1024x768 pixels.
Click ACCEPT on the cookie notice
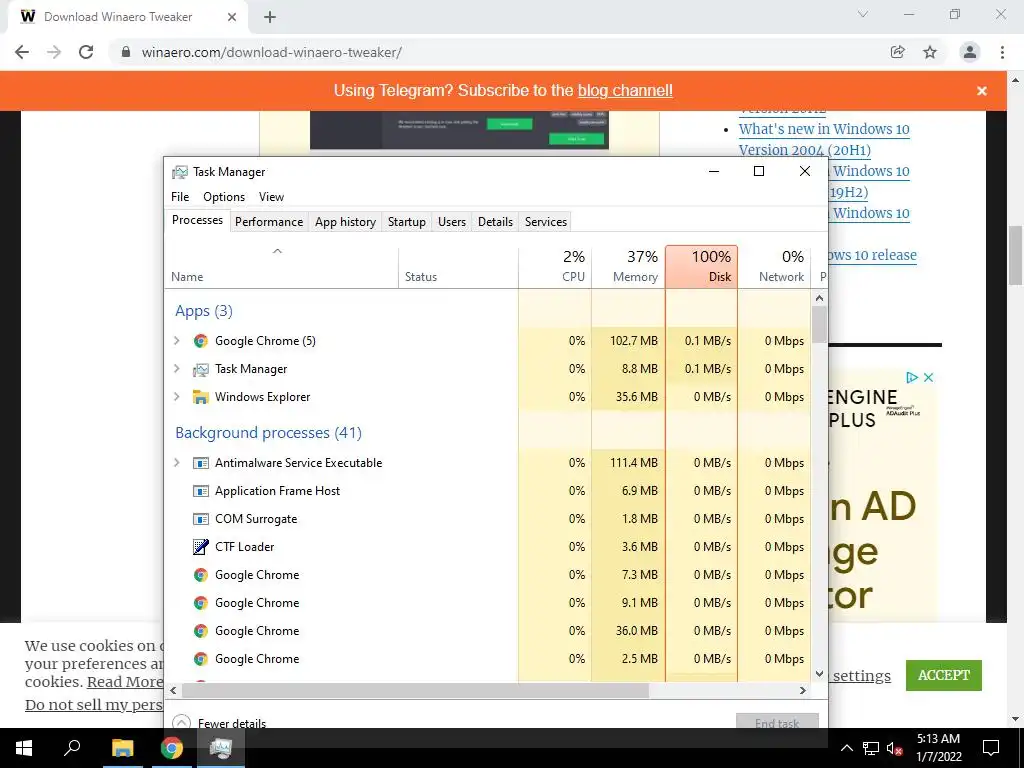click(x=944, y=675)
